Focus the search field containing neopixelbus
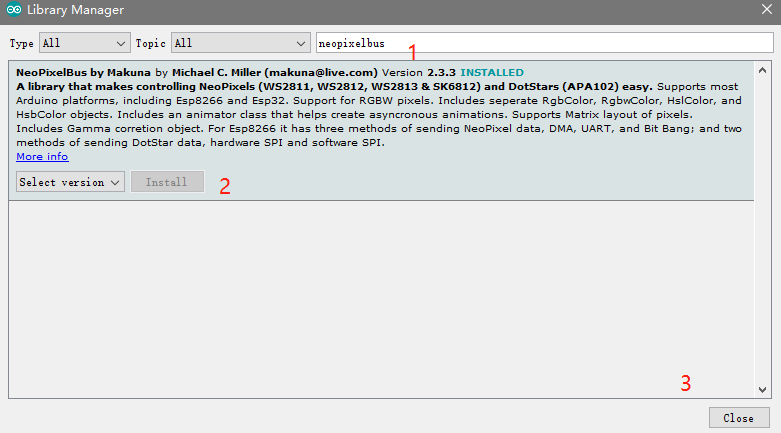Image resolution: width=781 pixels, height=433 pixels. tap(544, 44)
